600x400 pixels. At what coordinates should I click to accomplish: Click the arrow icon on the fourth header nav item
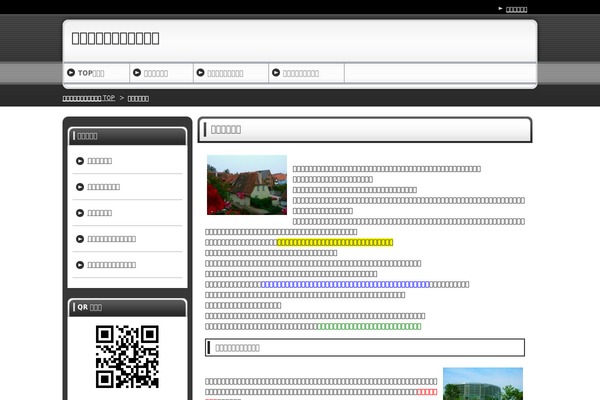coord(276,72)
